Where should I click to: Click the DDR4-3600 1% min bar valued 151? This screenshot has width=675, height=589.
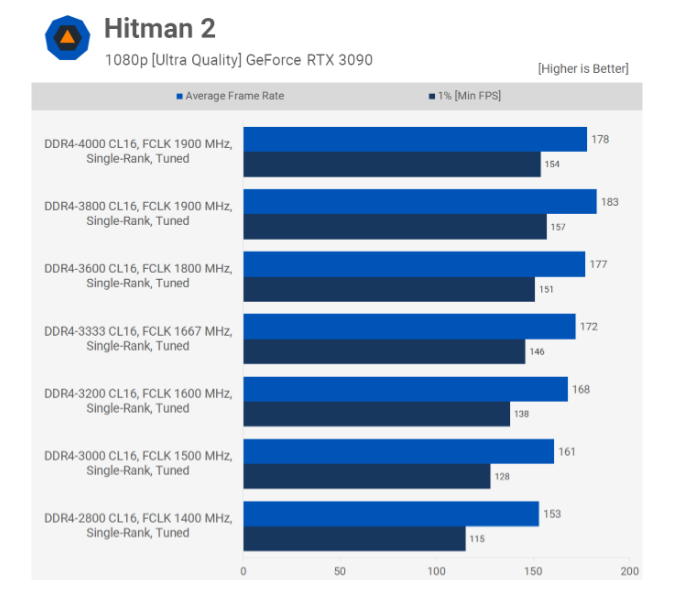click(x=389, y=289)
